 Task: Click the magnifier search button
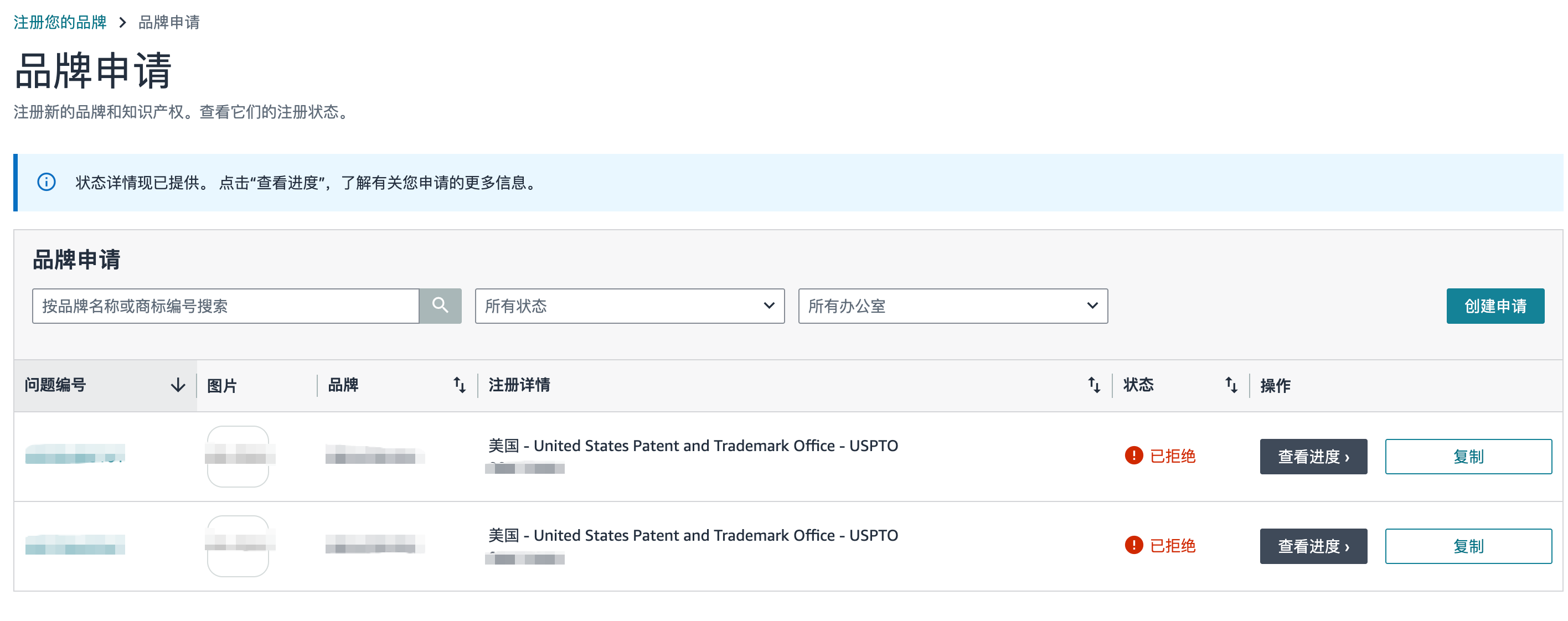[440, 306]
